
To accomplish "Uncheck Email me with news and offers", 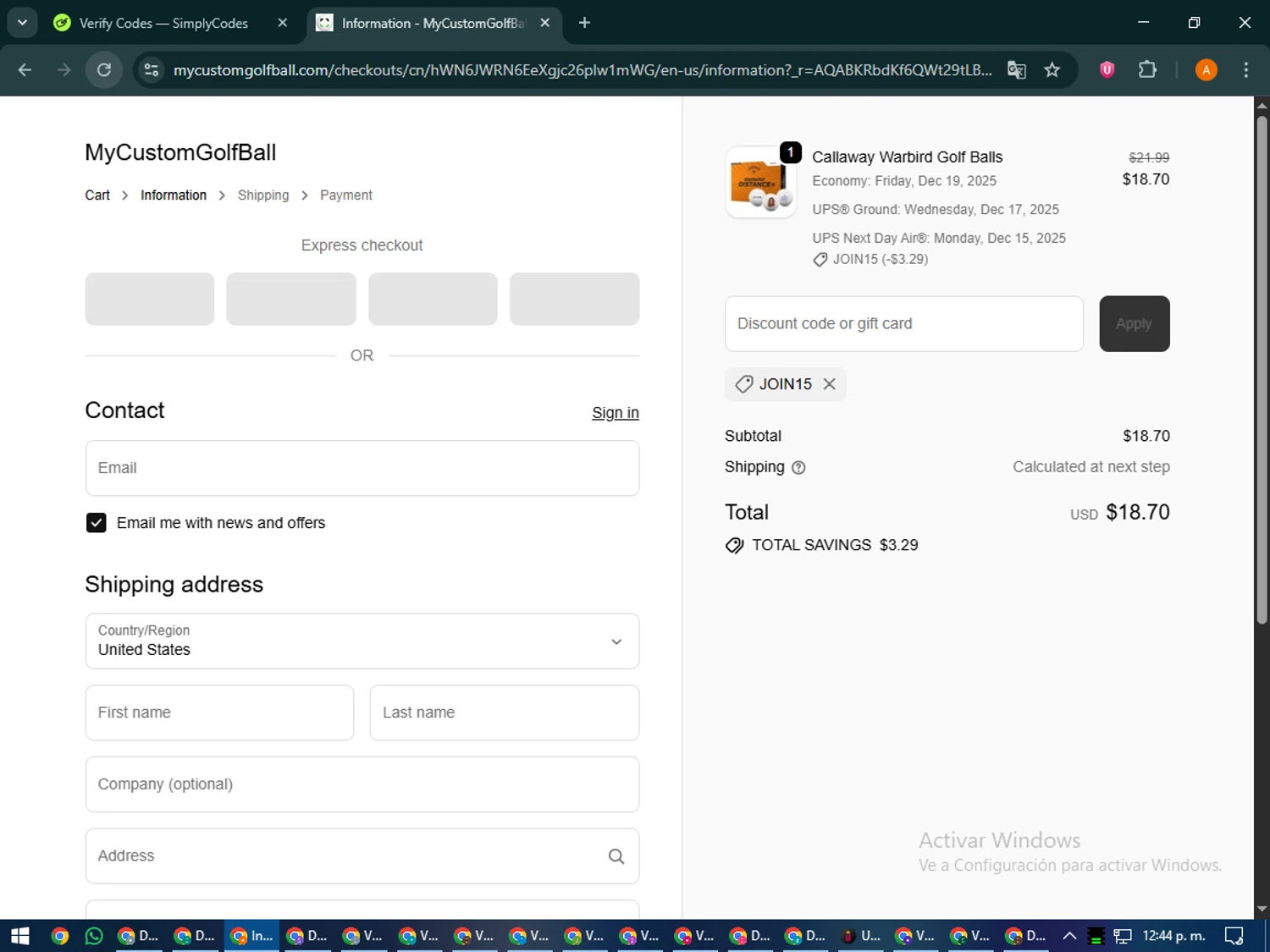I will (x=97, y=523).
